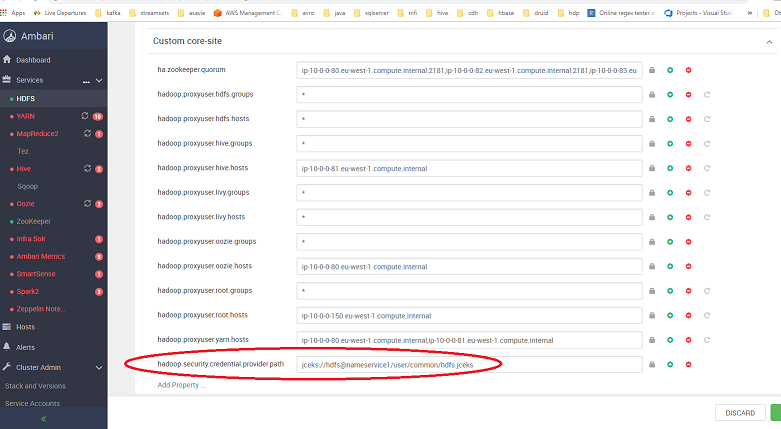Open the Services actions ellipsis menu
This screenshot has height=429, width=781.
[x=86, y=81]
